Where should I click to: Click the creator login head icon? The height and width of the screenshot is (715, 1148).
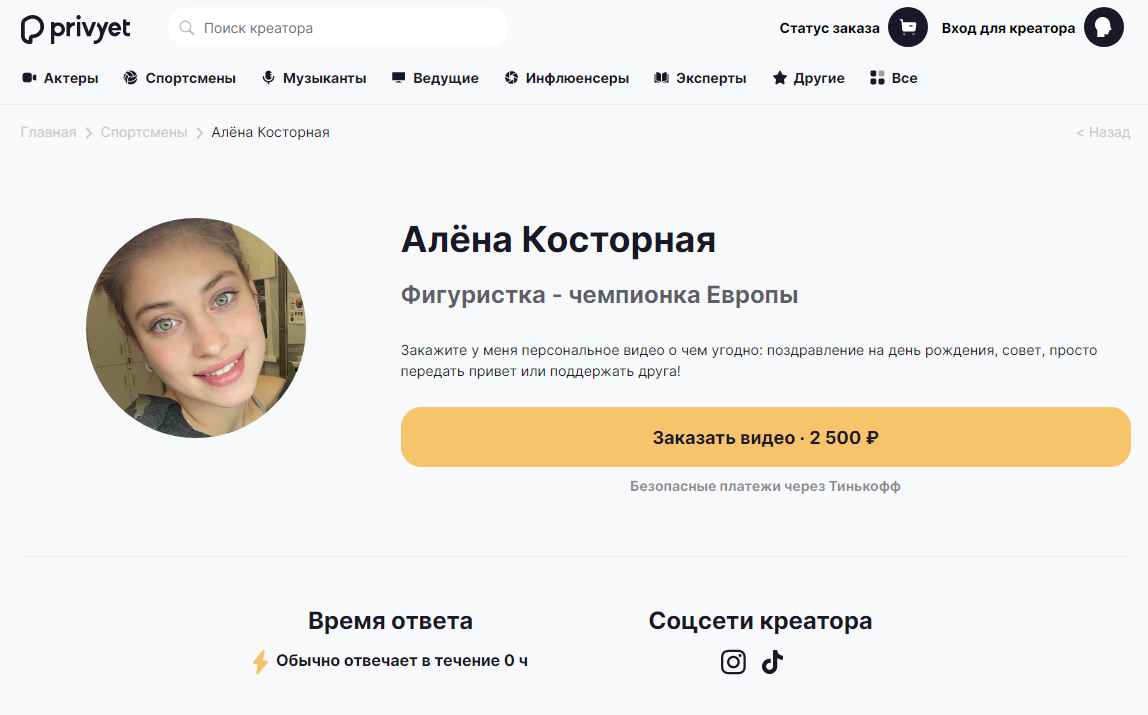[1103, 28]
